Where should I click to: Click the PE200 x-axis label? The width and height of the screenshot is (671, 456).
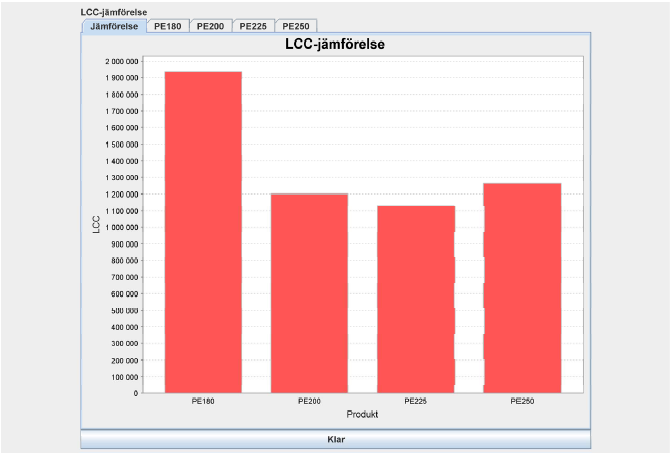pyautogui.click(x=309, y=401)
